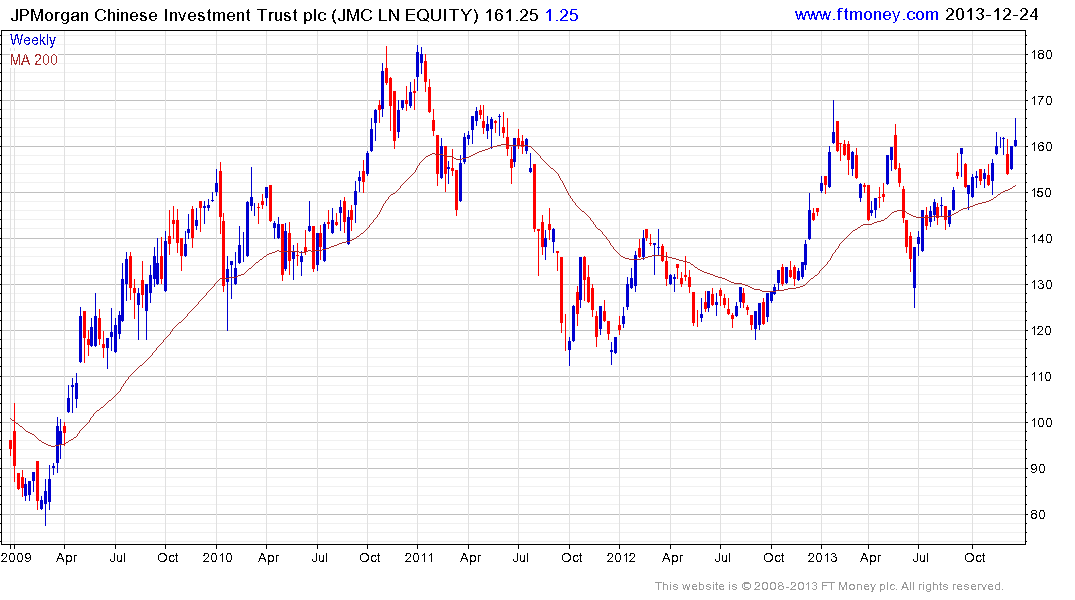1075x600 pixels.
Task: Click the 130 price axis label
Action: tap(1041, 285)
